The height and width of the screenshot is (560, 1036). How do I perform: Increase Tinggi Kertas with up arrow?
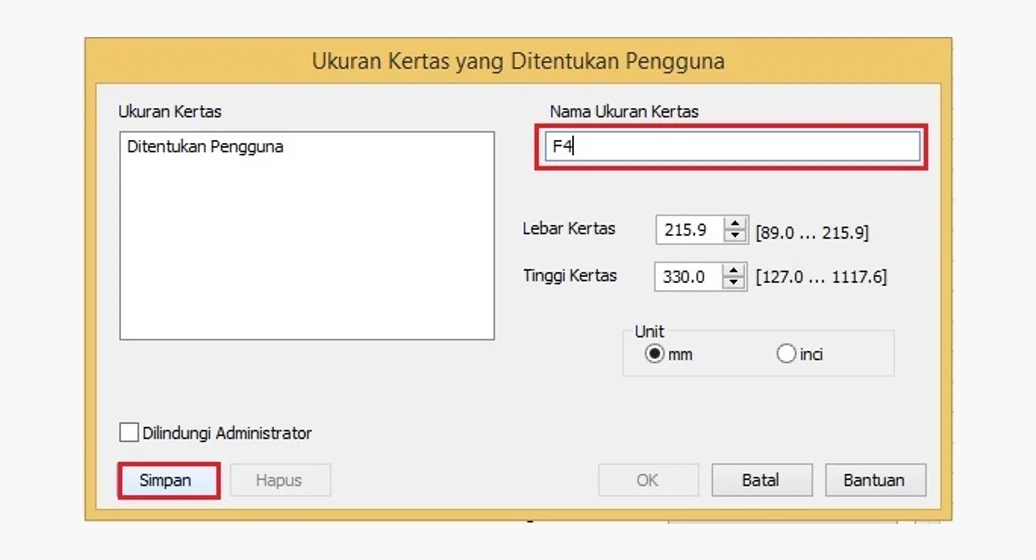coord(733,271)
